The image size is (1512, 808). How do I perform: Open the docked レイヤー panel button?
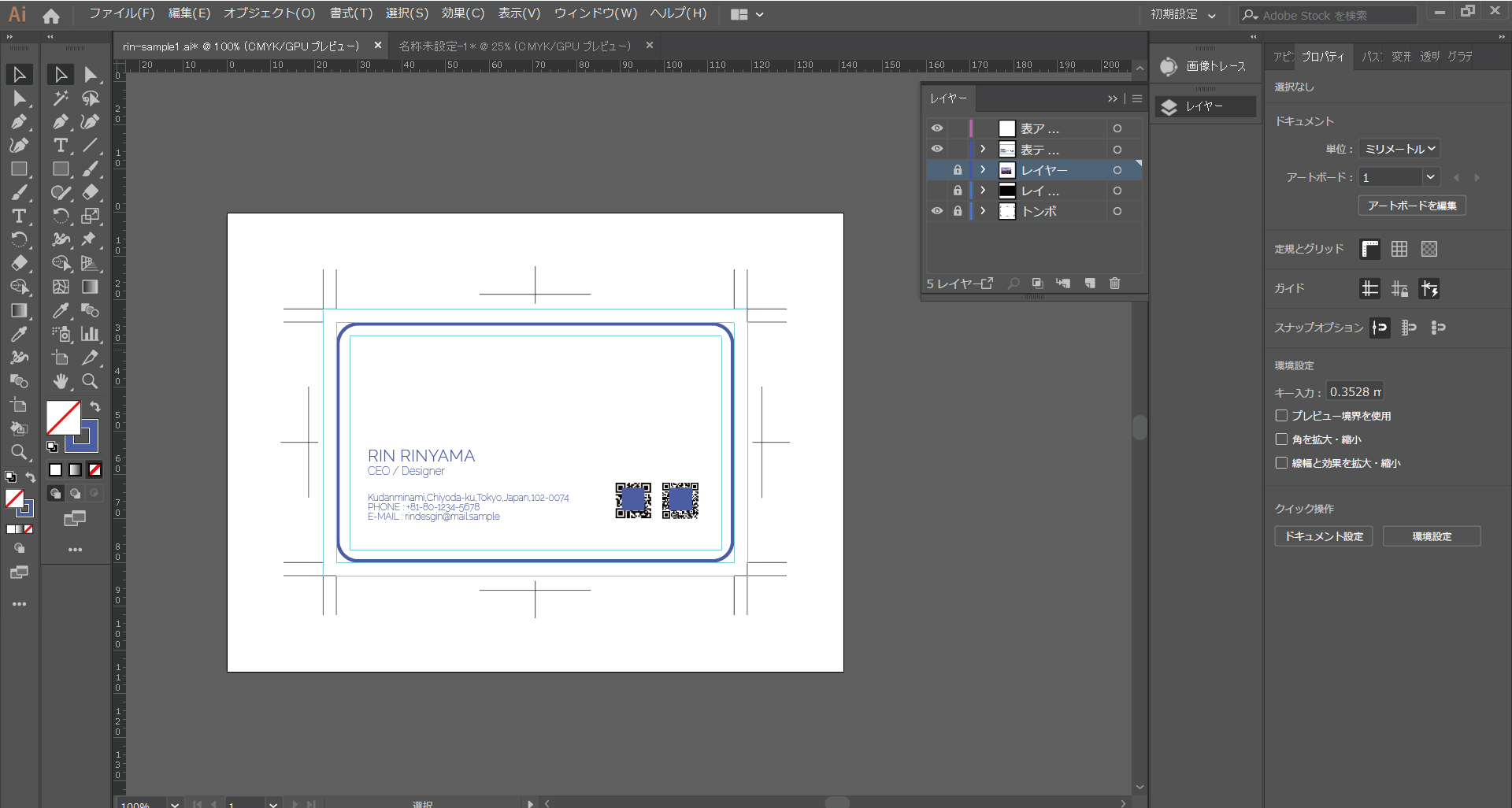(1205, 106)
